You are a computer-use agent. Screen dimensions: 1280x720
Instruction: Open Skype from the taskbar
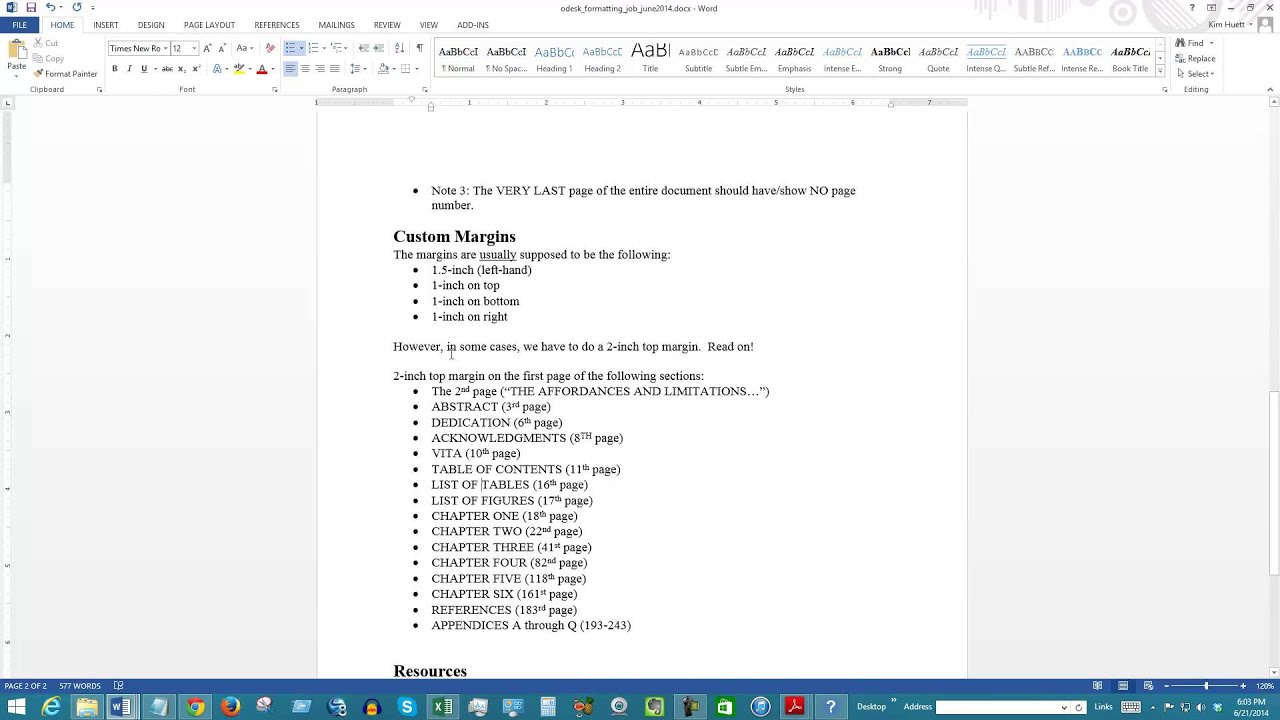point(407,707)
